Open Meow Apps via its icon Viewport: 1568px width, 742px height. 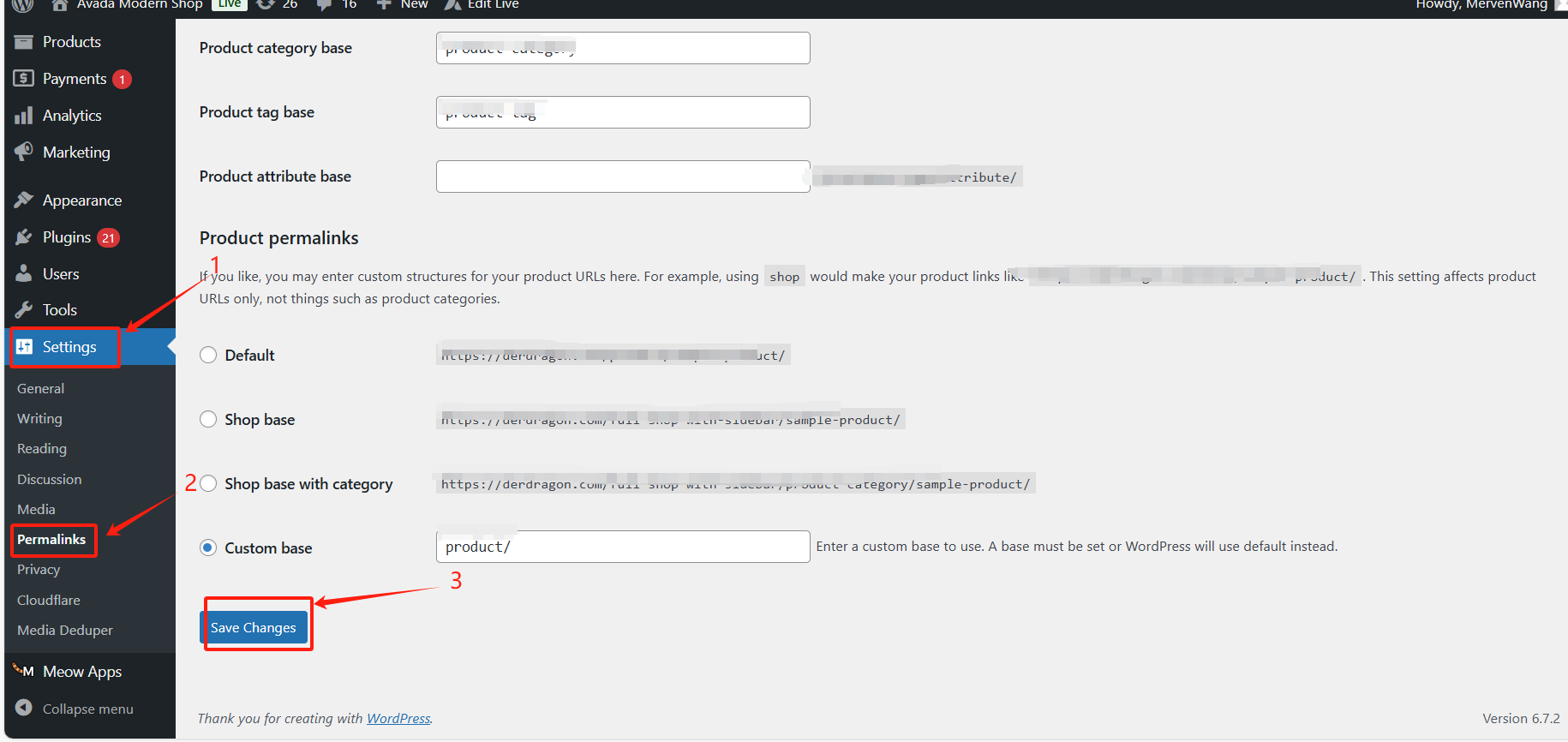tap(24, 671)
